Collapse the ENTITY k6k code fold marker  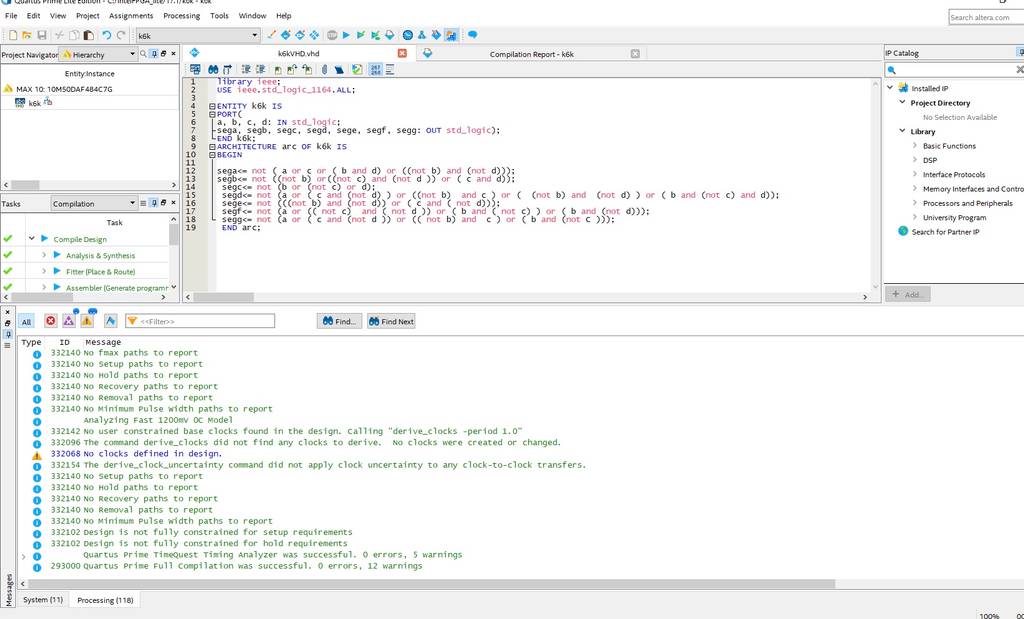coord(212,106)
